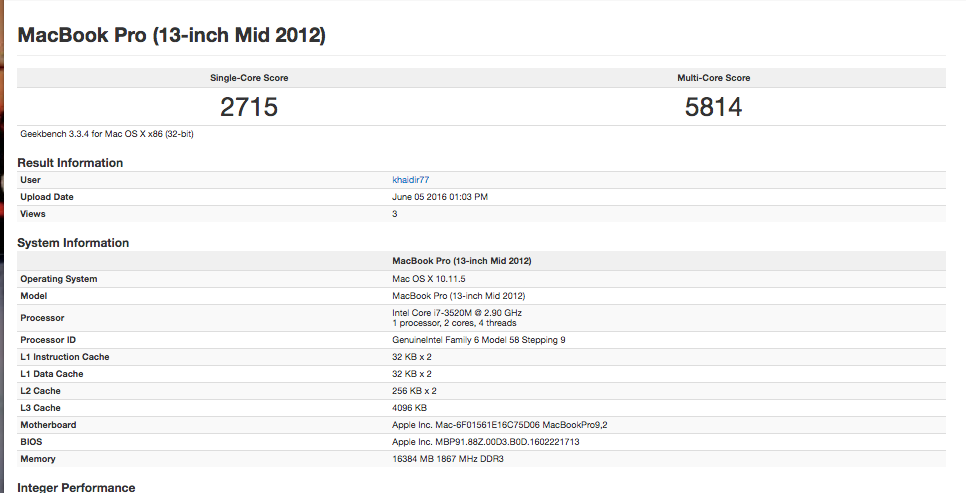The width and height of the screenshot is (966, 493).
Task: Select the Mac OS X 10.11.5 value
Action: [x=429, y=279]
